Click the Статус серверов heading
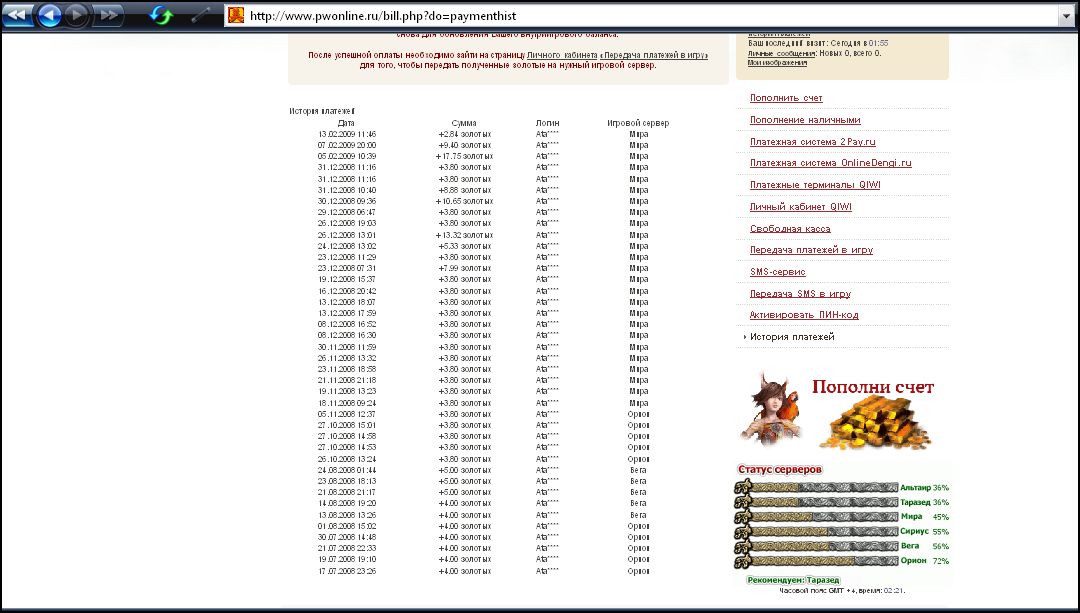Screen dimensions: 1080x613 click(780, 470)
